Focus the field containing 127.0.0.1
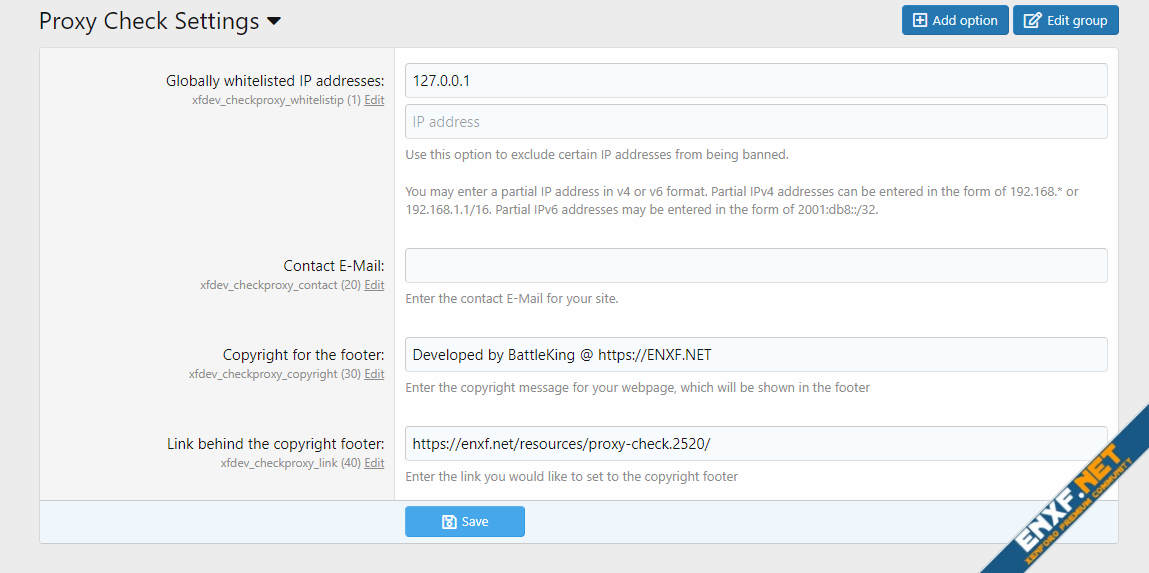 coord(755,81)
